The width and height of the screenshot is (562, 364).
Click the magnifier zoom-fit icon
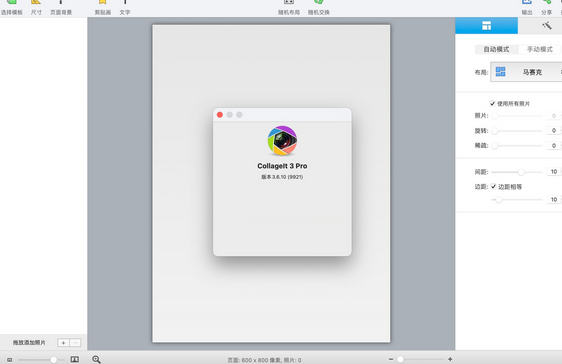[96, 359]
